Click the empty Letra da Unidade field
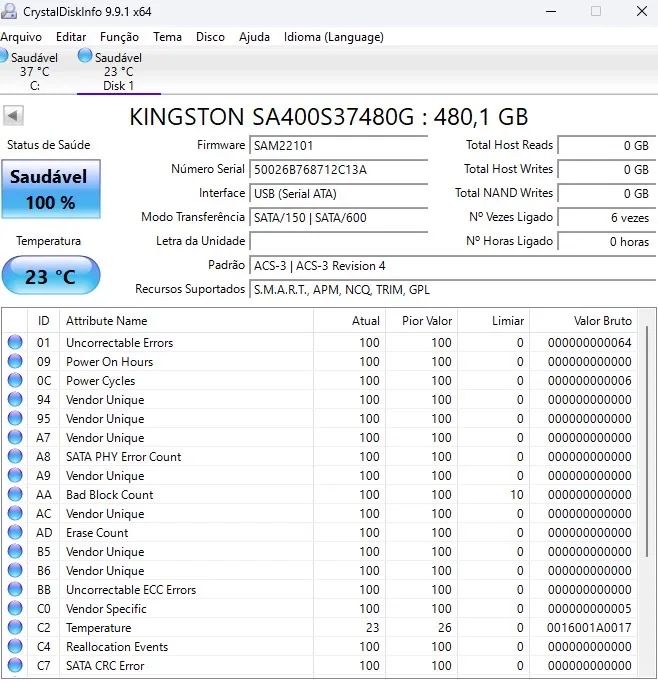The height and width of the screenshot is (682, 658). click(338, 241)
